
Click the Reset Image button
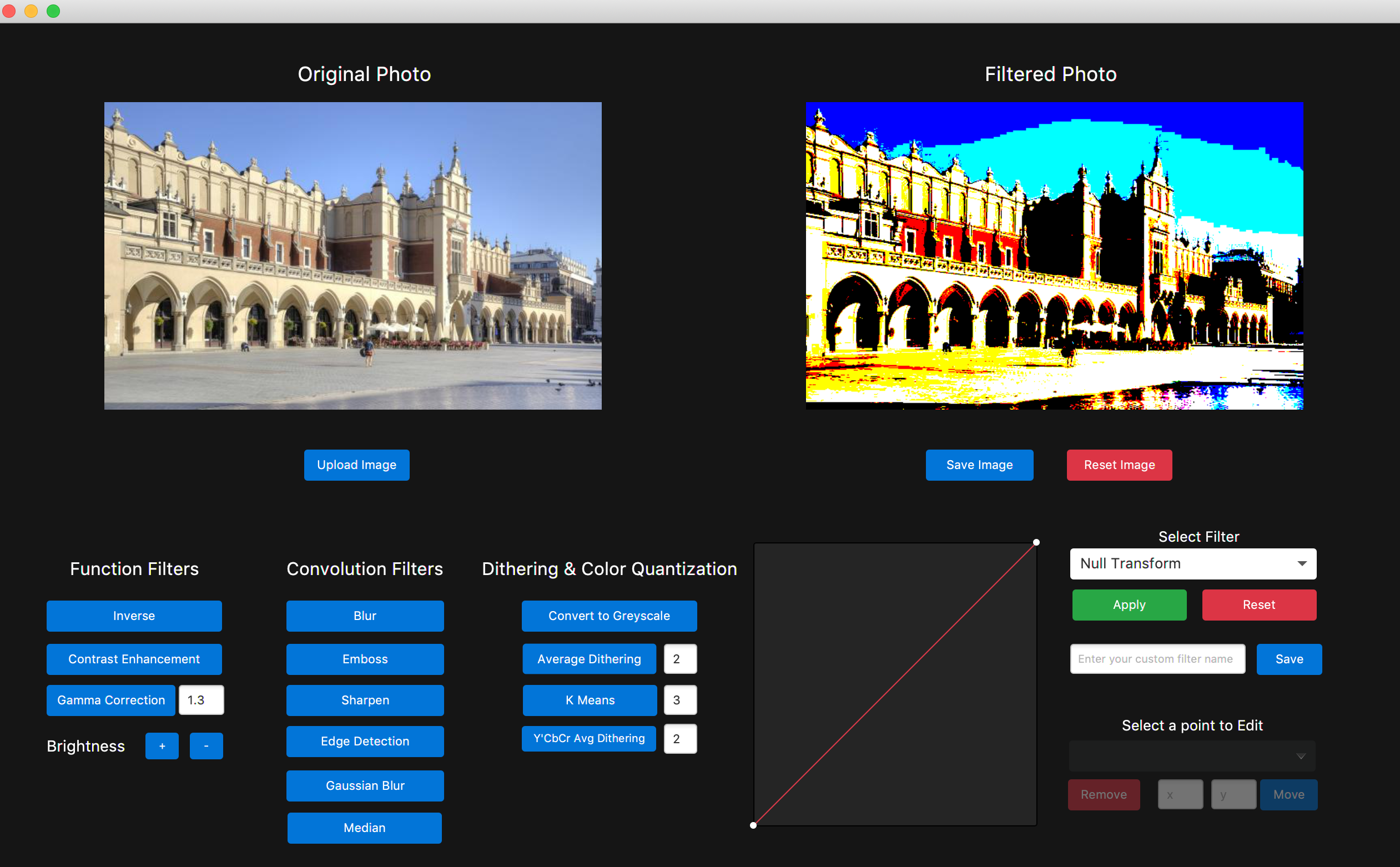(1119, 465)
